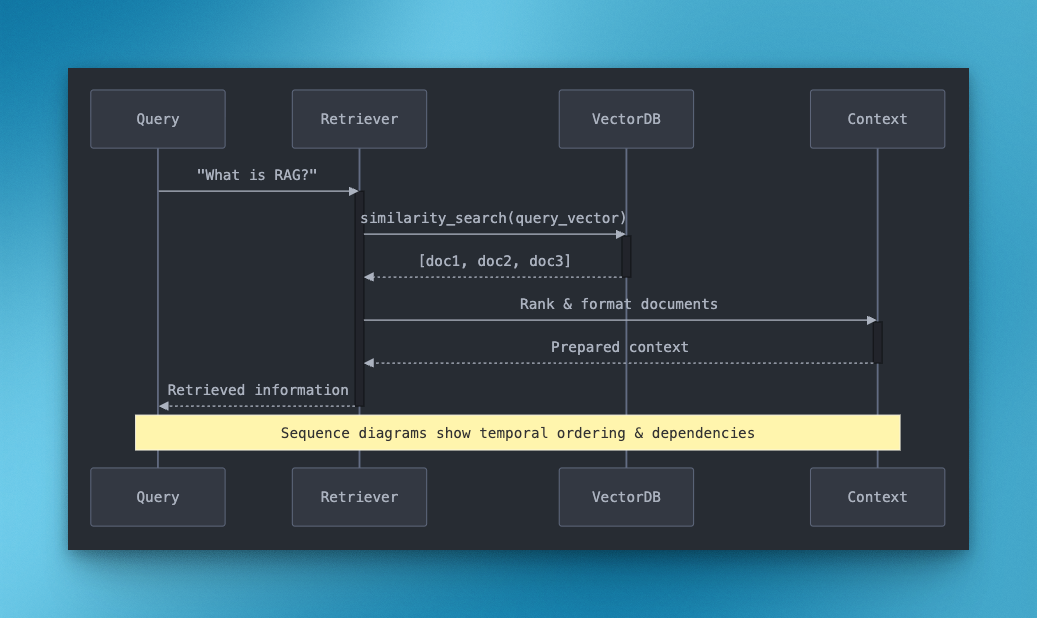Click the arrowhead entering the Context activation bar
The width and height of the screenshot is (1037, 618).
[x=871, y=321]
